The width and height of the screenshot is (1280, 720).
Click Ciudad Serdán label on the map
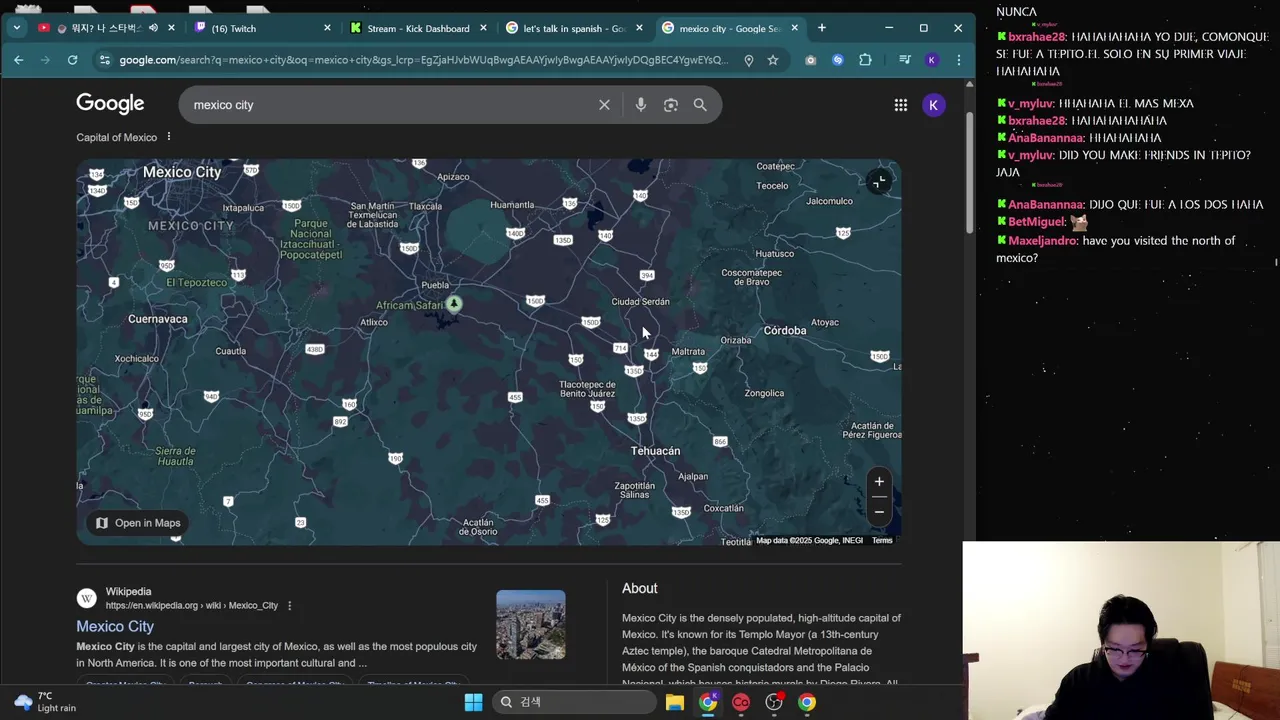point(641,302)
